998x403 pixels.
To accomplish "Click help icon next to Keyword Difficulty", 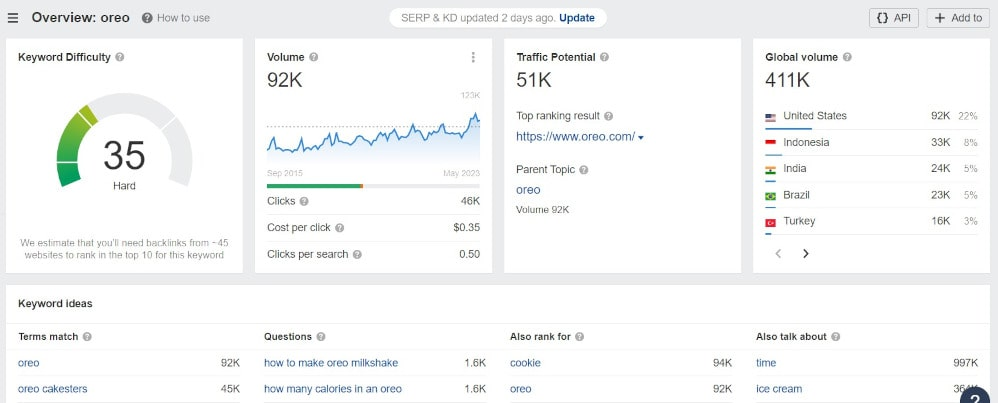I will pyautogui.click(x=120, y=57).
